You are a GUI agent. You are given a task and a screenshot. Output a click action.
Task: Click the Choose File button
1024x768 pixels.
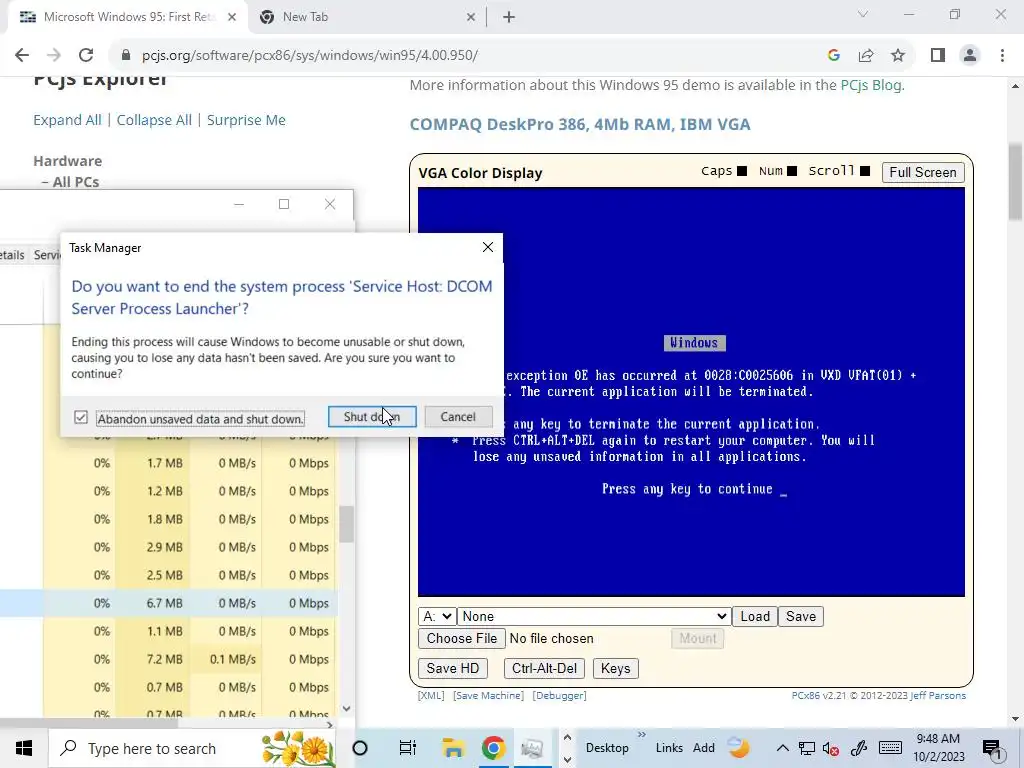click(x=462, y=638)
